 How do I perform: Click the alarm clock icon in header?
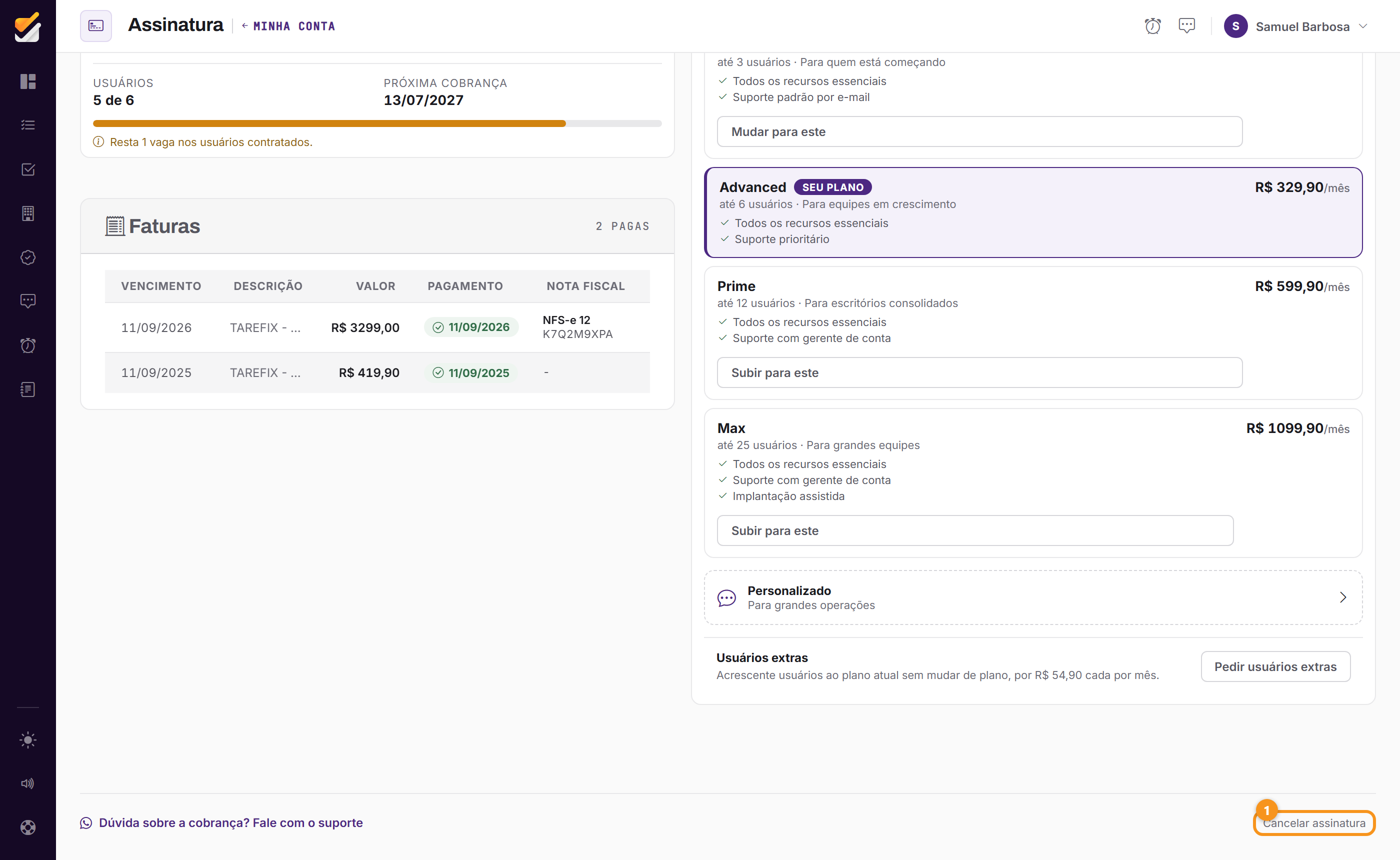pyautogui.click(x=1152, y=26)
